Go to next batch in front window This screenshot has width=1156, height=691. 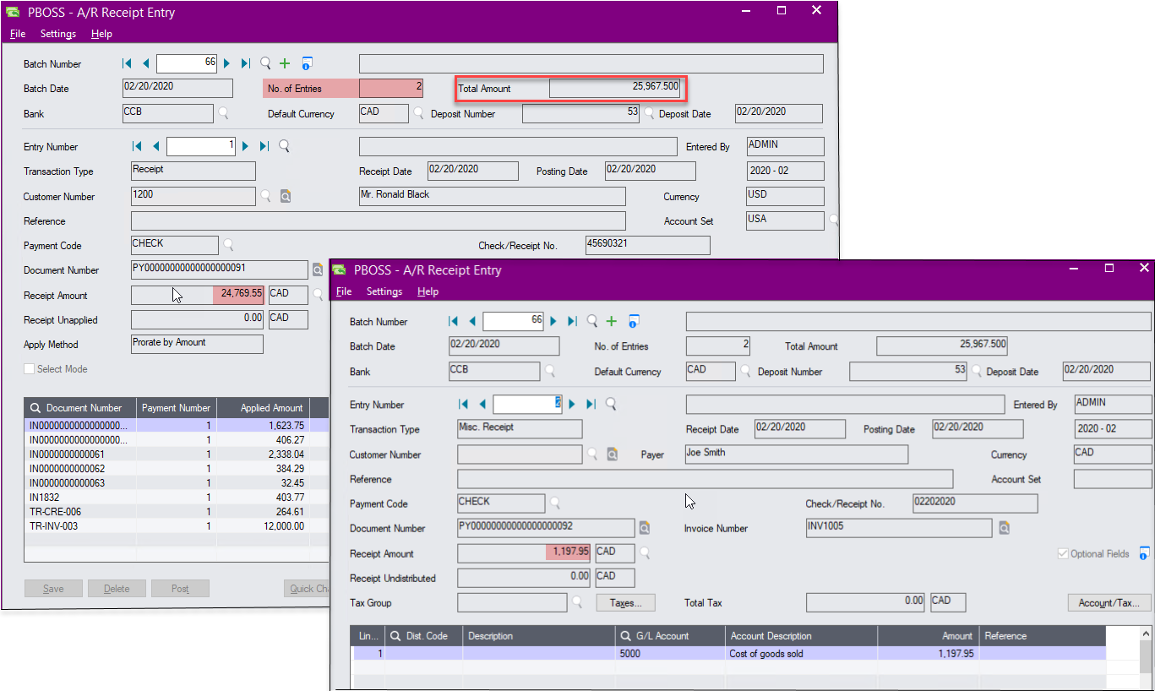554,321
